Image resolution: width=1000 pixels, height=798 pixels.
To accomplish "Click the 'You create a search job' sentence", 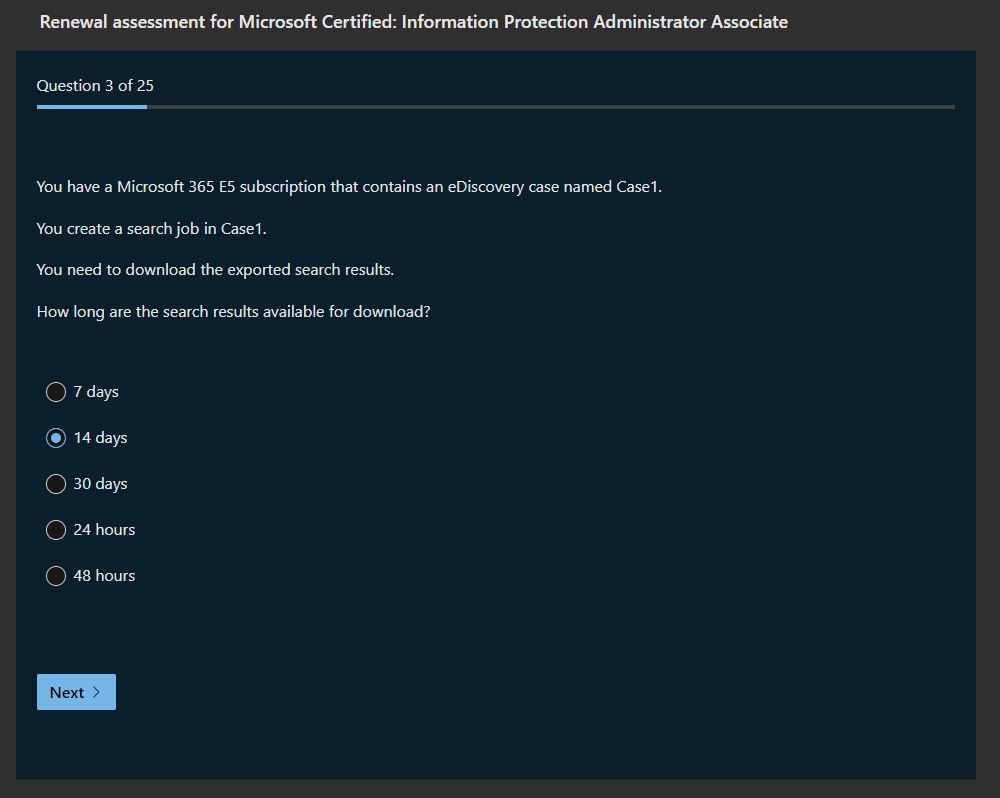I will coord(151,229).
